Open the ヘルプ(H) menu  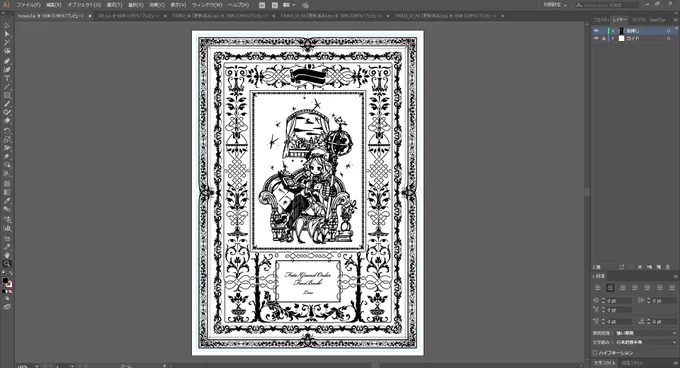click(x=239, y=5)
